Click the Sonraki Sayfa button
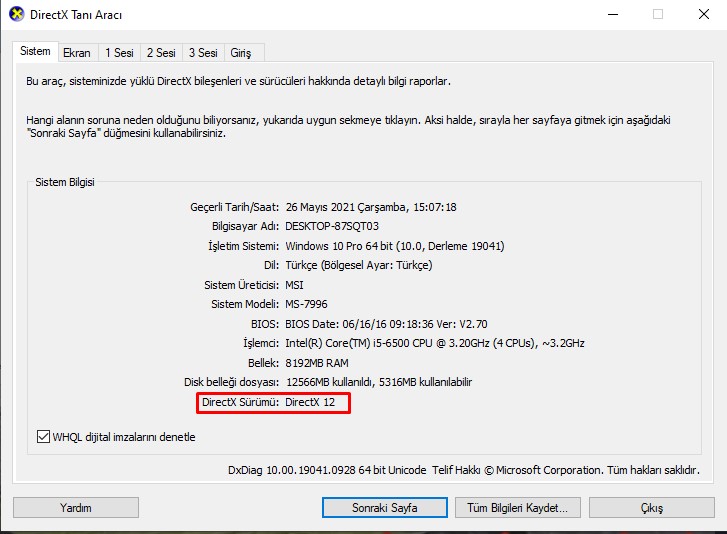Viewport: 727px width, 534px height. 385,508
